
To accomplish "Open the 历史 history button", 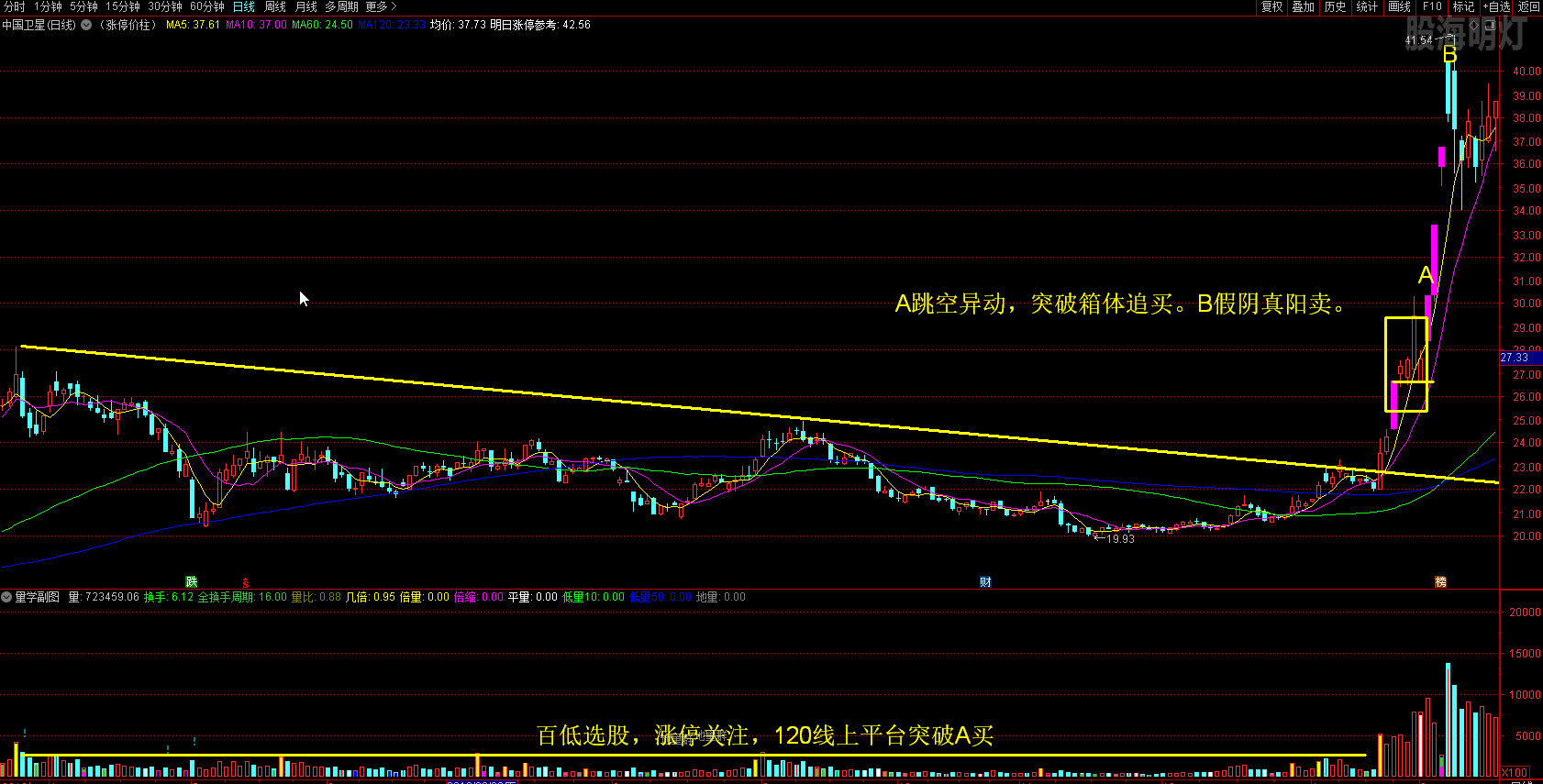I will click(x=1335, y=6).
